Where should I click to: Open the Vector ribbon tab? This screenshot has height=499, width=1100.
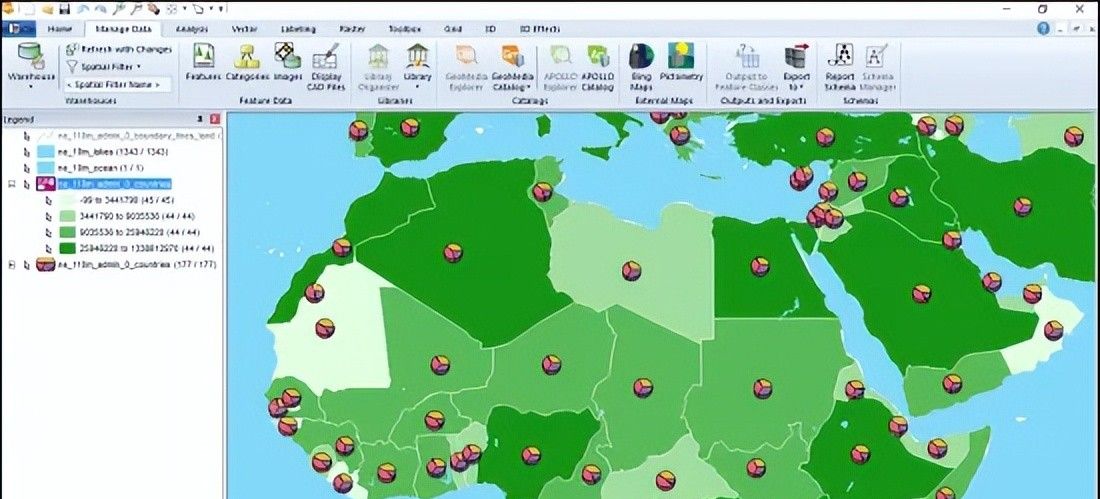click(x=244, y=29)
